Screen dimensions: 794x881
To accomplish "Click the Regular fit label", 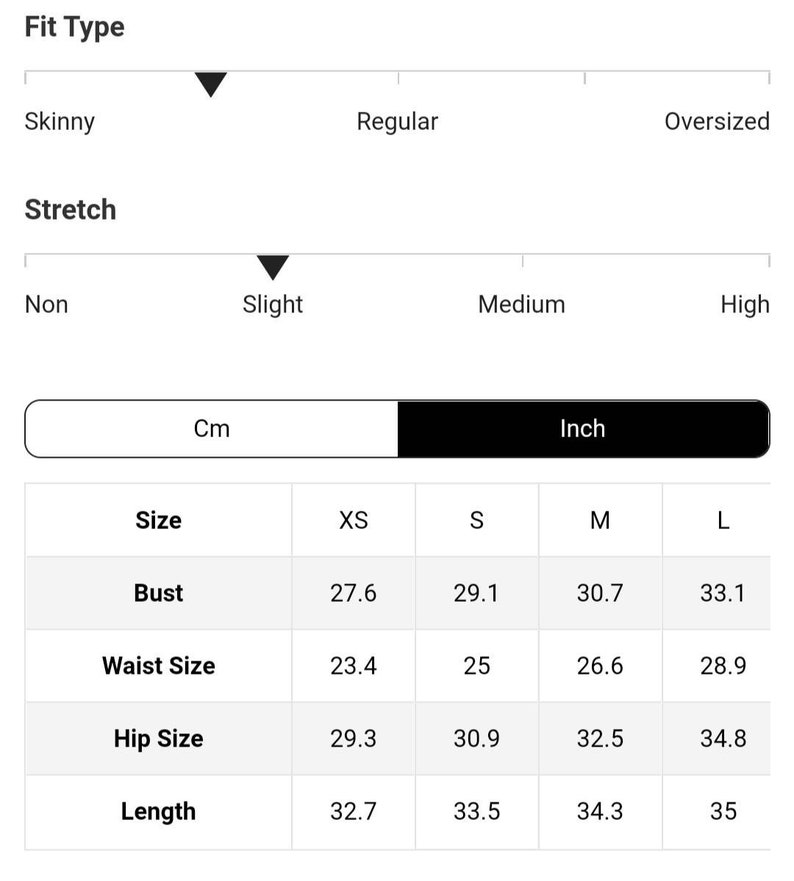I will (397, 122).
